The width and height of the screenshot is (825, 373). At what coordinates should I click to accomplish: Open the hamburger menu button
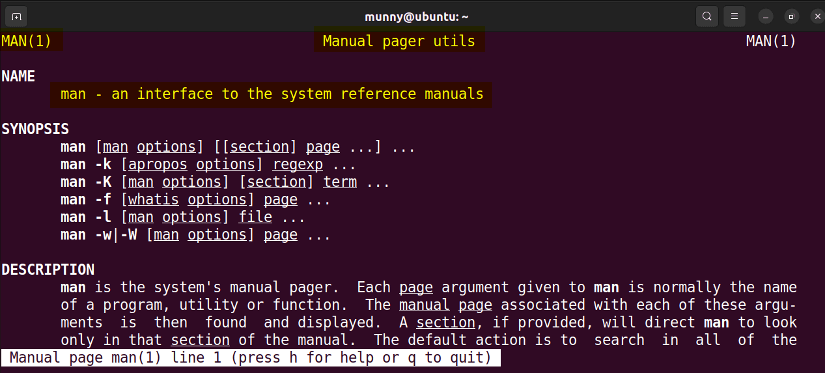(735, 17)
